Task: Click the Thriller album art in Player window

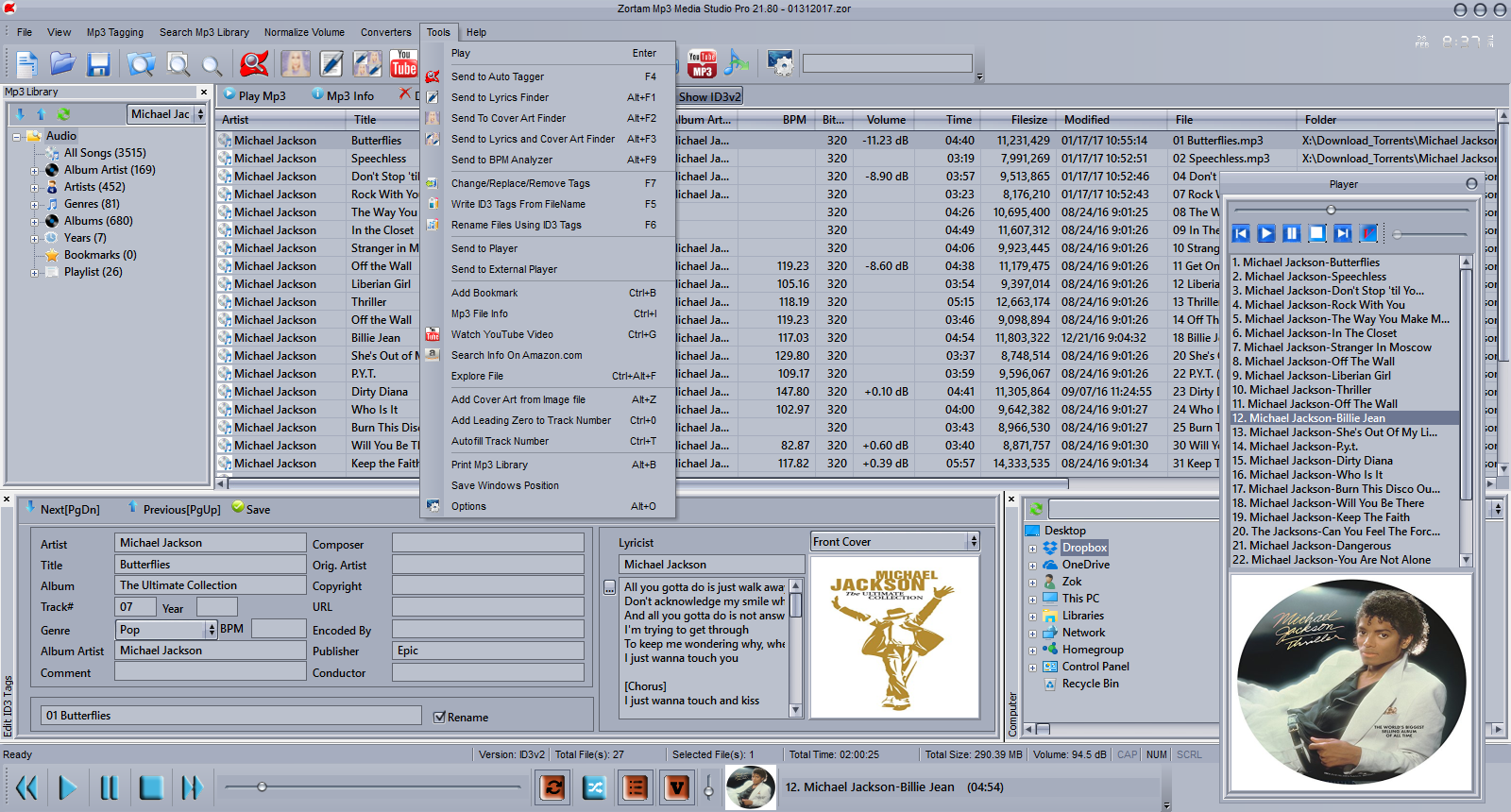Action: 1350,682
